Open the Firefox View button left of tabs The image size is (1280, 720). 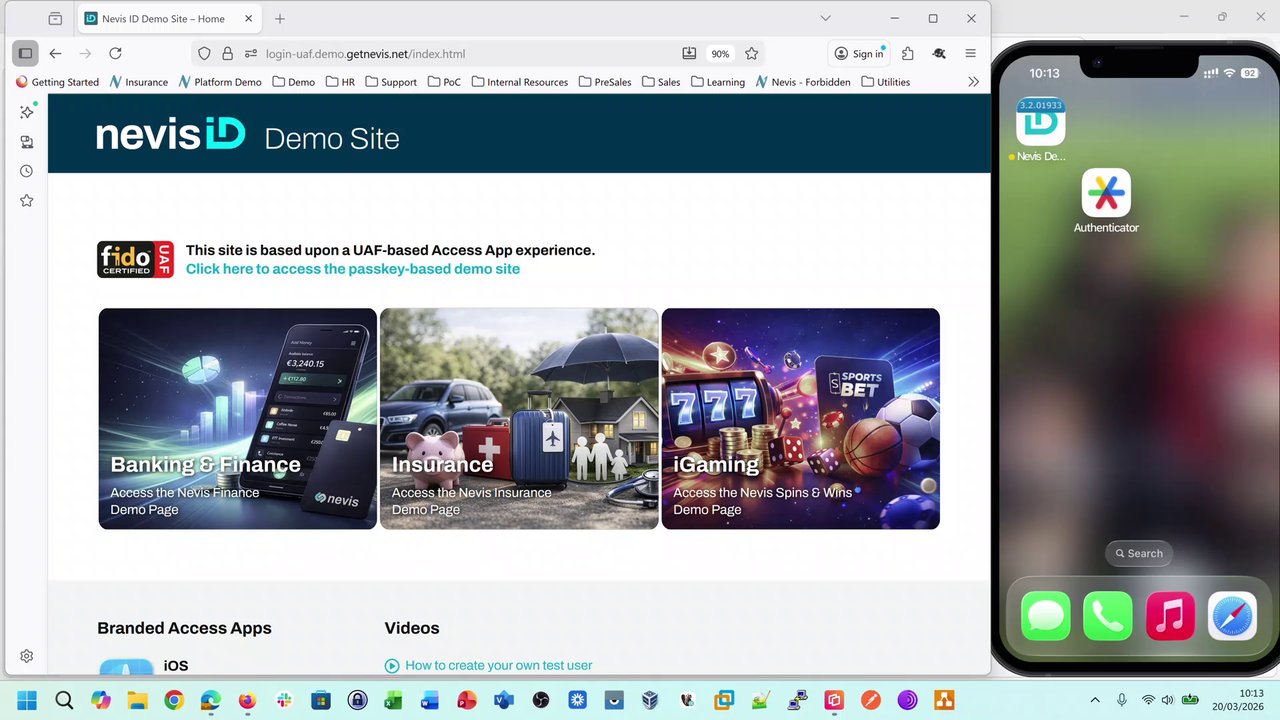pyautogui.click(x=55, y=19)
